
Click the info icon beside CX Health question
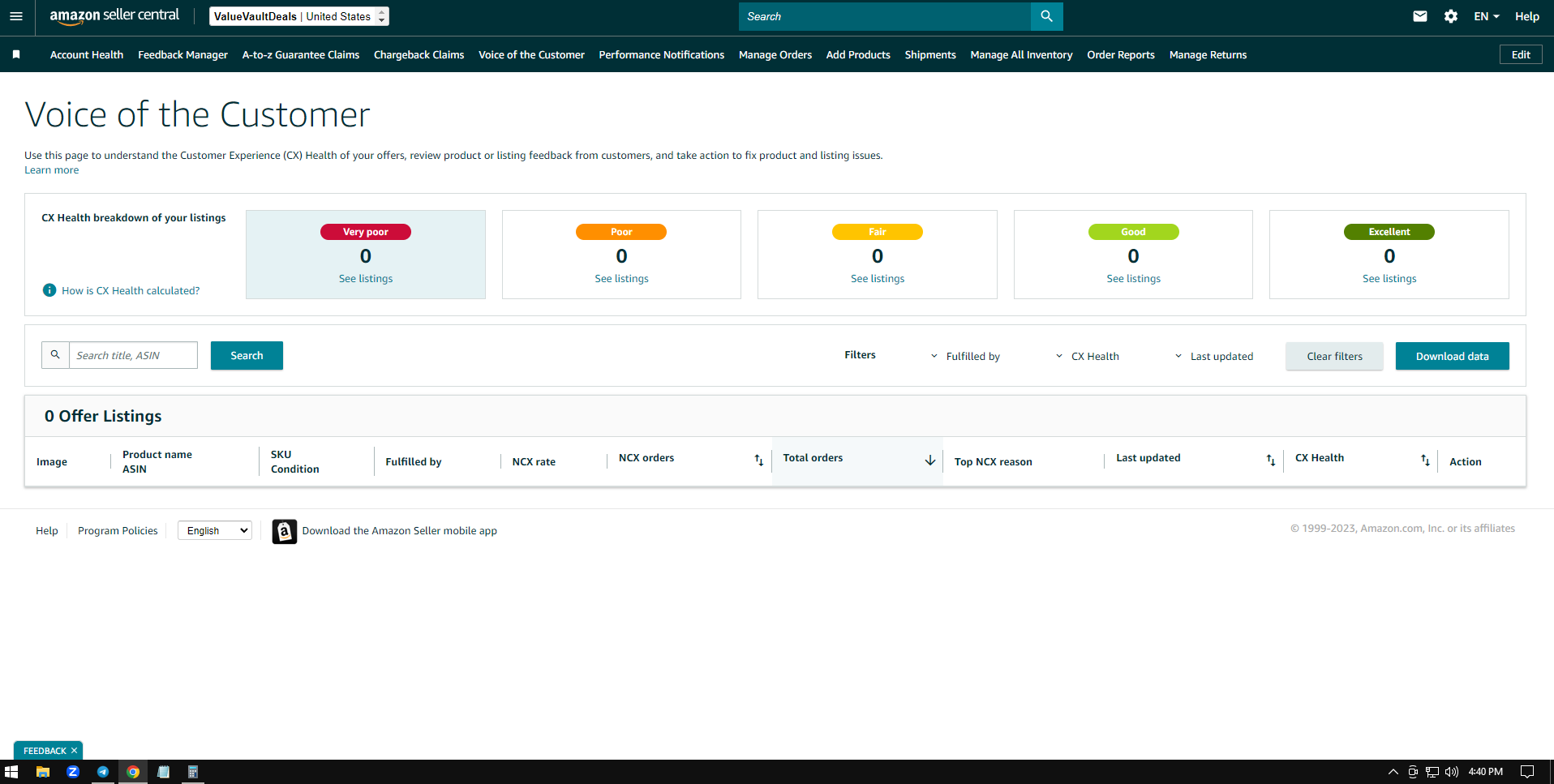[x=49, y=290]
